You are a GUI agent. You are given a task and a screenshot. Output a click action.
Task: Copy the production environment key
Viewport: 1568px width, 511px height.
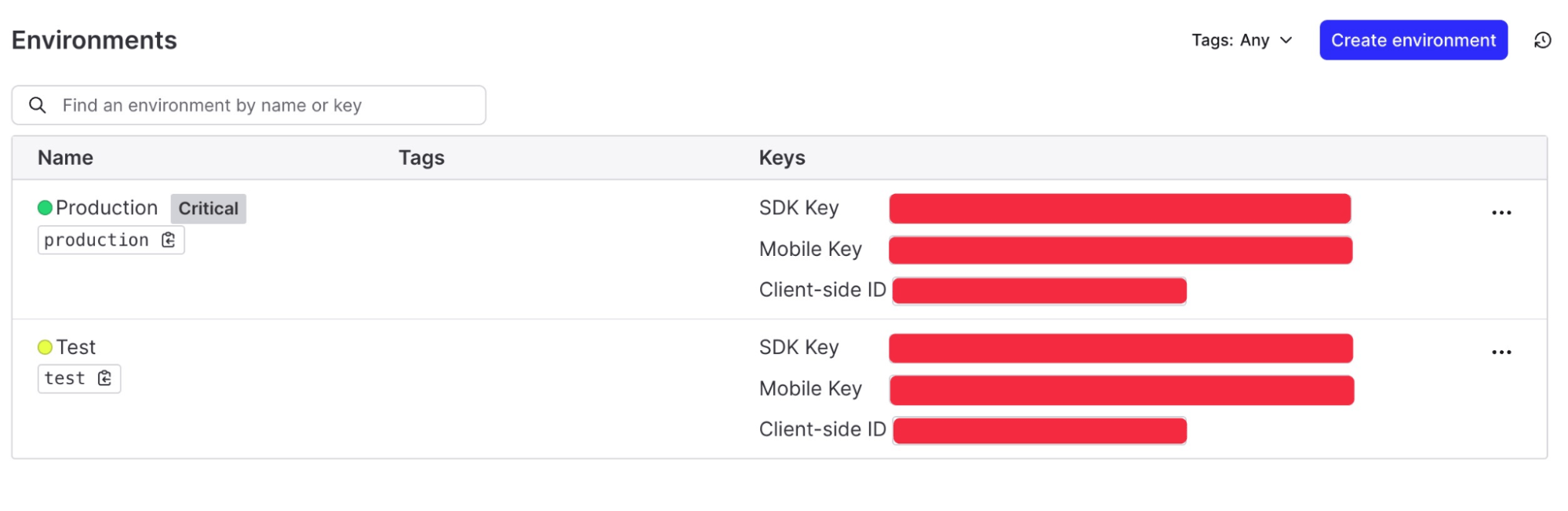168,240
